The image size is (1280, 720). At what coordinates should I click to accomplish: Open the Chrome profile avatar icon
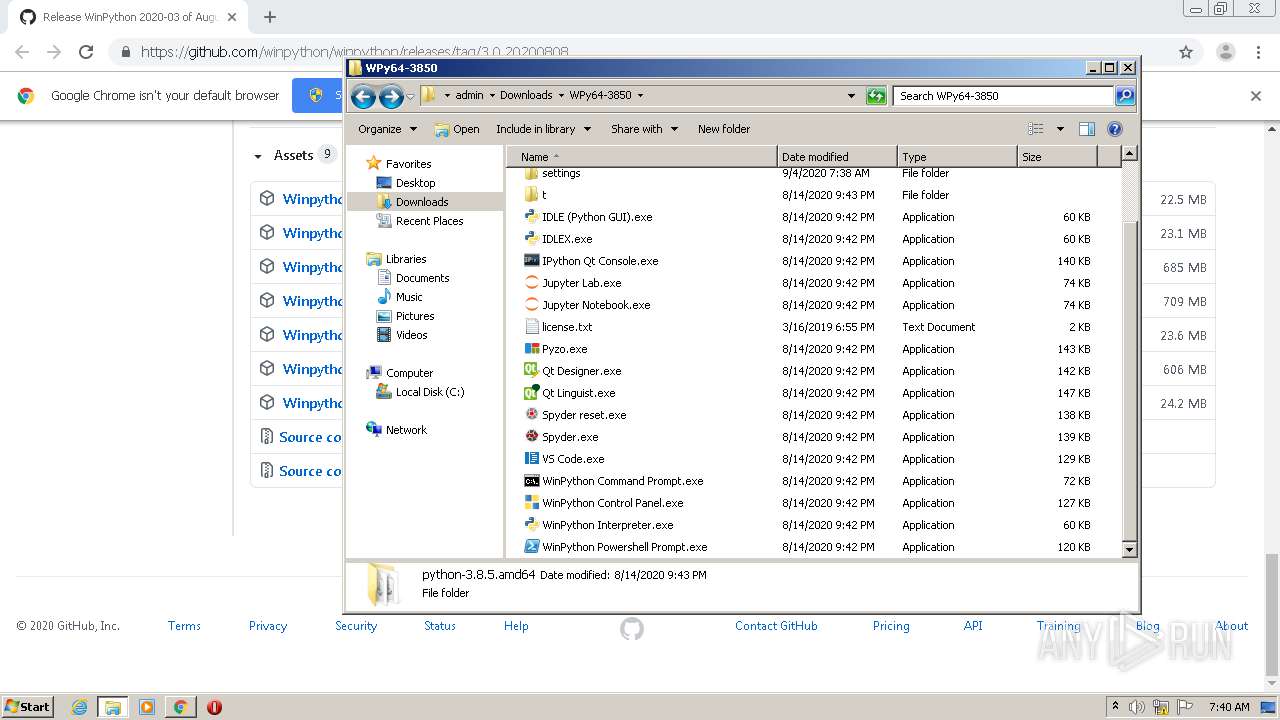(x=1226, y=52)
